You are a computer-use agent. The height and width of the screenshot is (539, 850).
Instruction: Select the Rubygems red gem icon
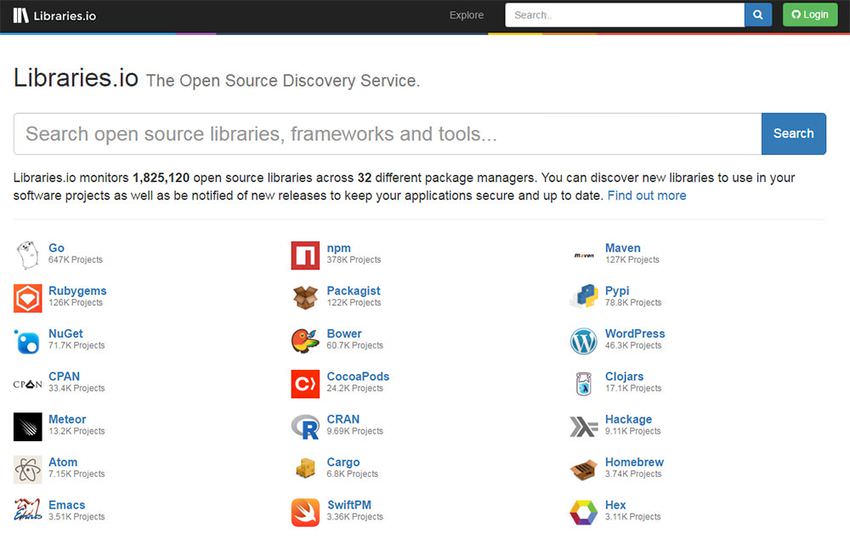point(28,298)
